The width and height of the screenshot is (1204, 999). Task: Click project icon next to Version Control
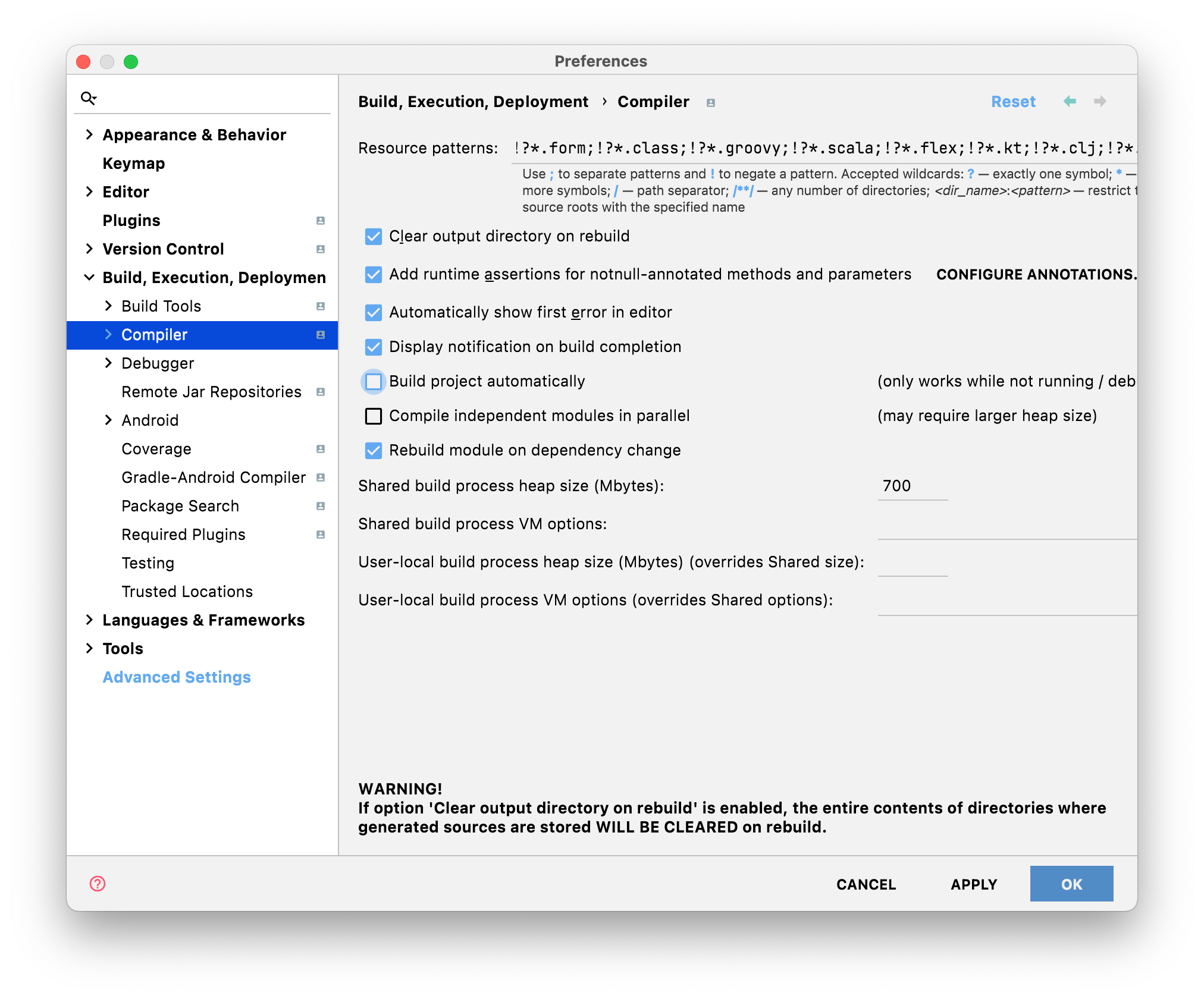321,249
